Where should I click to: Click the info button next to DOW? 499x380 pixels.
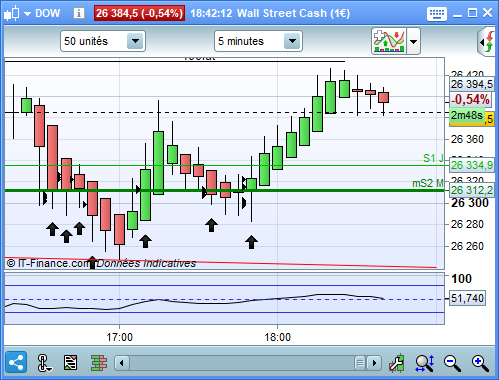point(79,13)
